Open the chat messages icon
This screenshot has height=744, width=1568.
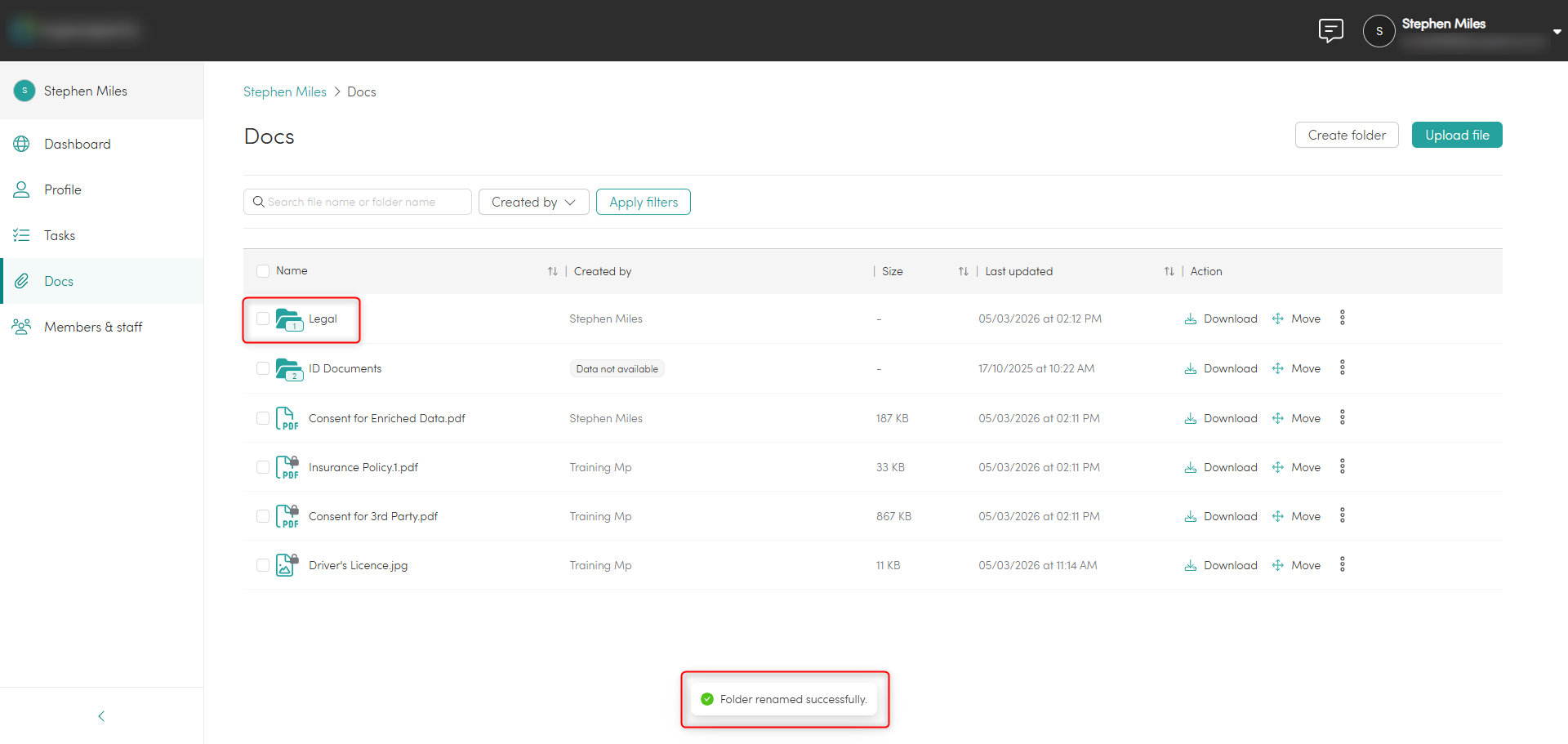(1330, 31)
